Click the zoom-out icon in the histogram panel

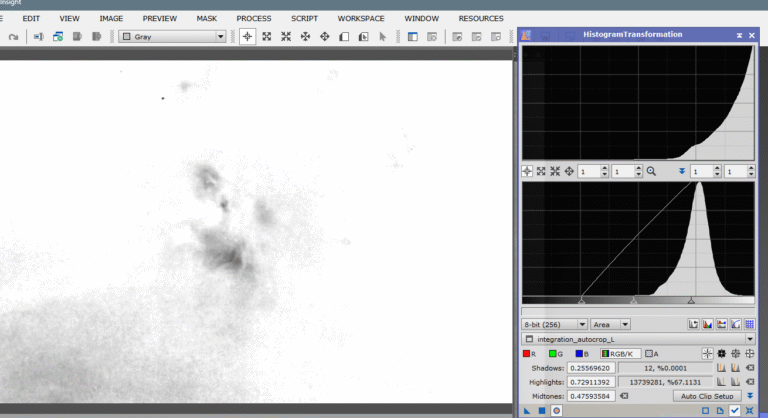(555, 171)
